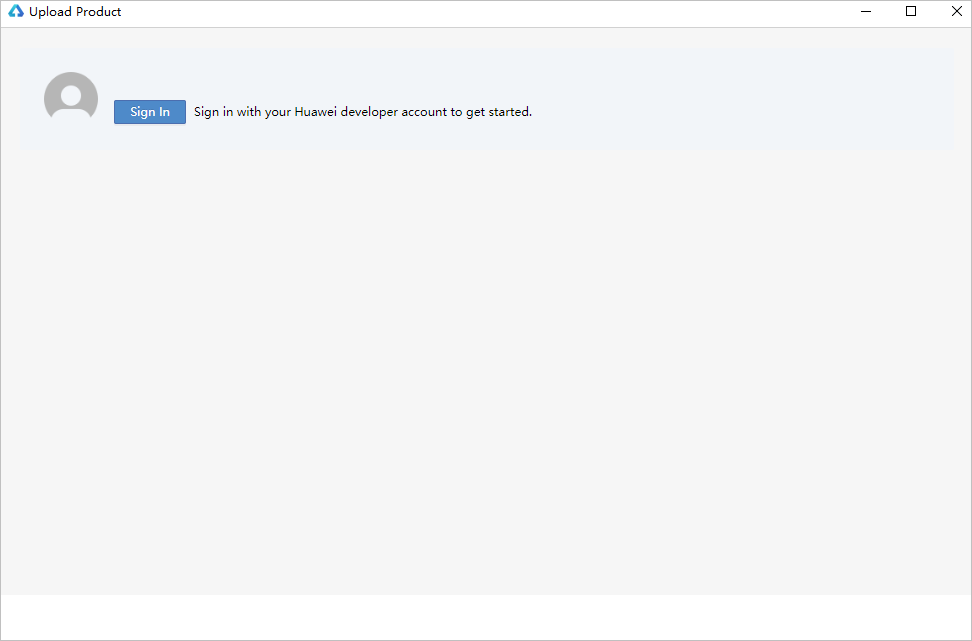Screen dimensions: 972x641
Task: Click "get started" at the prompt's end
Action: tap(497, 112)
